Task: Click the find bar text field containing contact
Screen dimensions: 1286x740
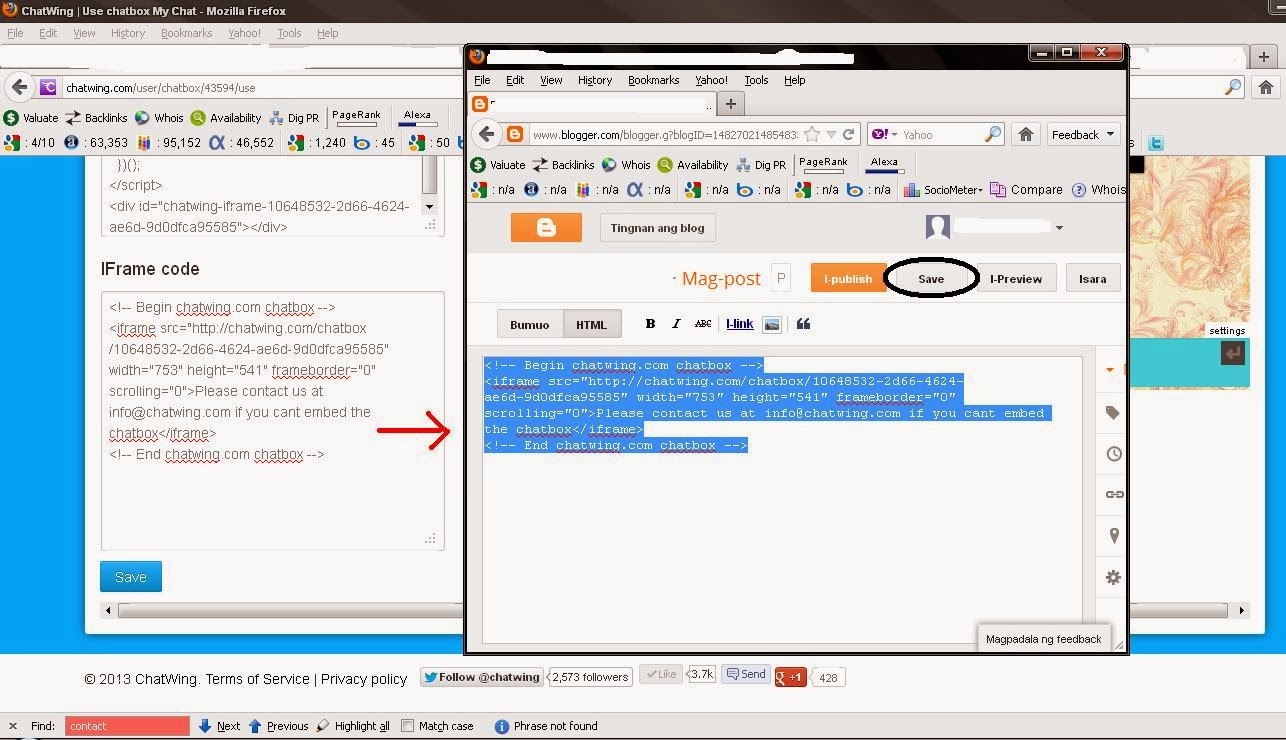Action: click(127, 726)
